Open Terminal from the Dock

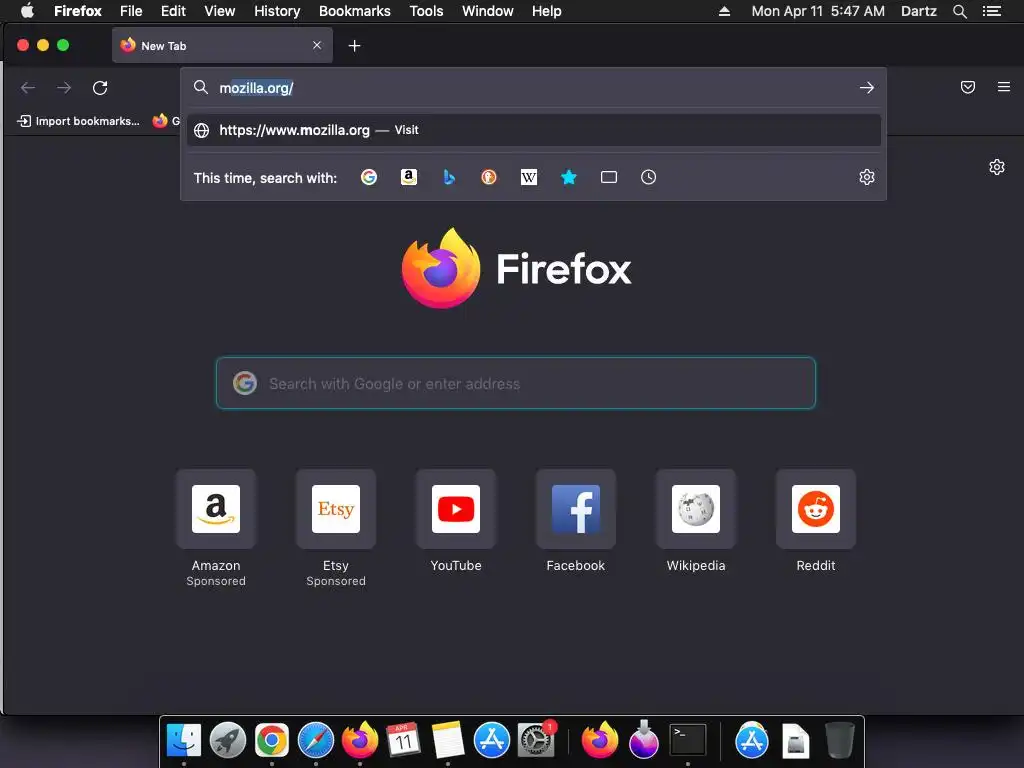pyautogui.click(x=688, y=740)
